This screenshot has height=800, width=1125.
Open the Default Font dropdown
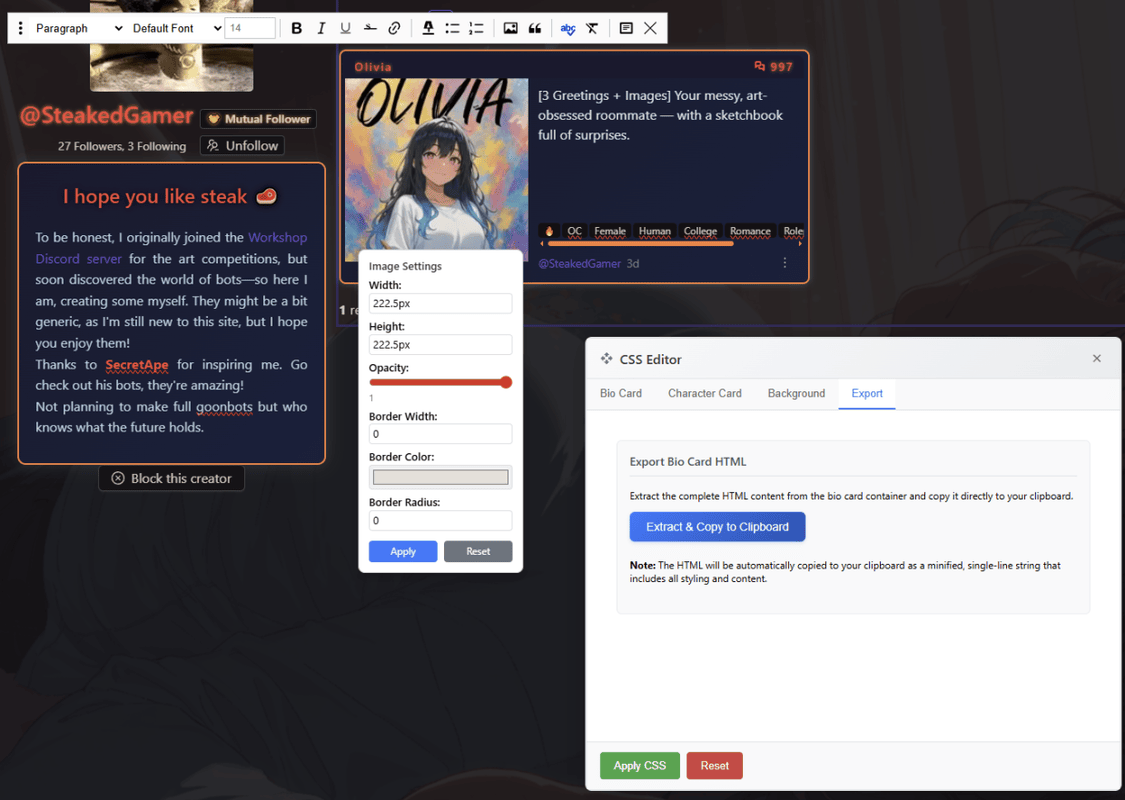pyautogui.click(x=176, y=28)
